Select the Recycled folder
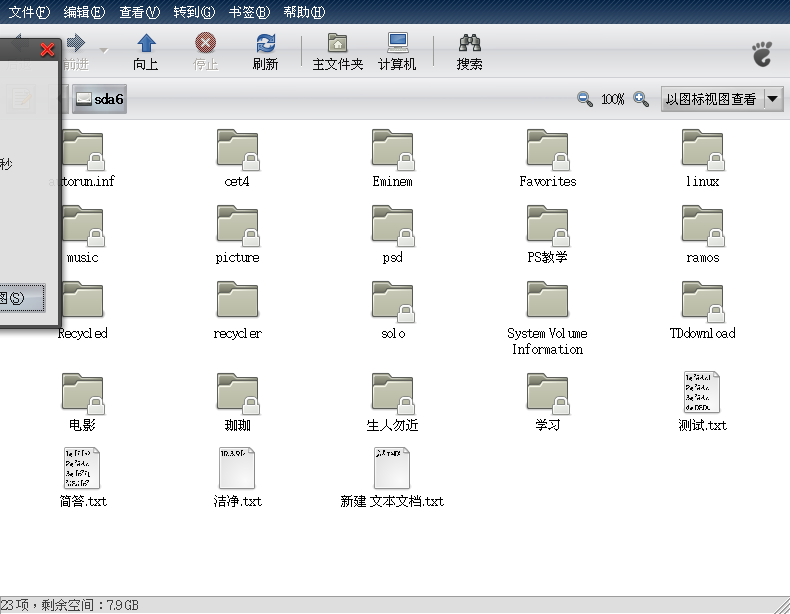Image resolution: width=790 pixels, height=614 pixels. coord(82,311)
